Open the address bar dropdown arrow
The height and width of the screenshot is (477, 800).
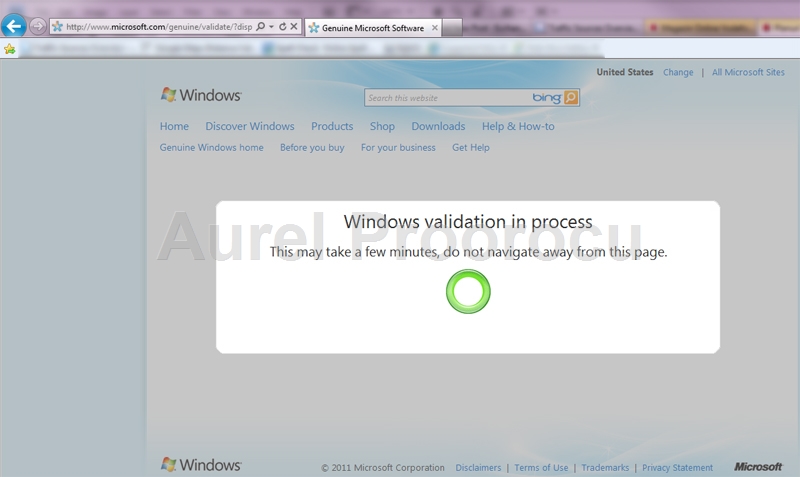pos(271,27)
